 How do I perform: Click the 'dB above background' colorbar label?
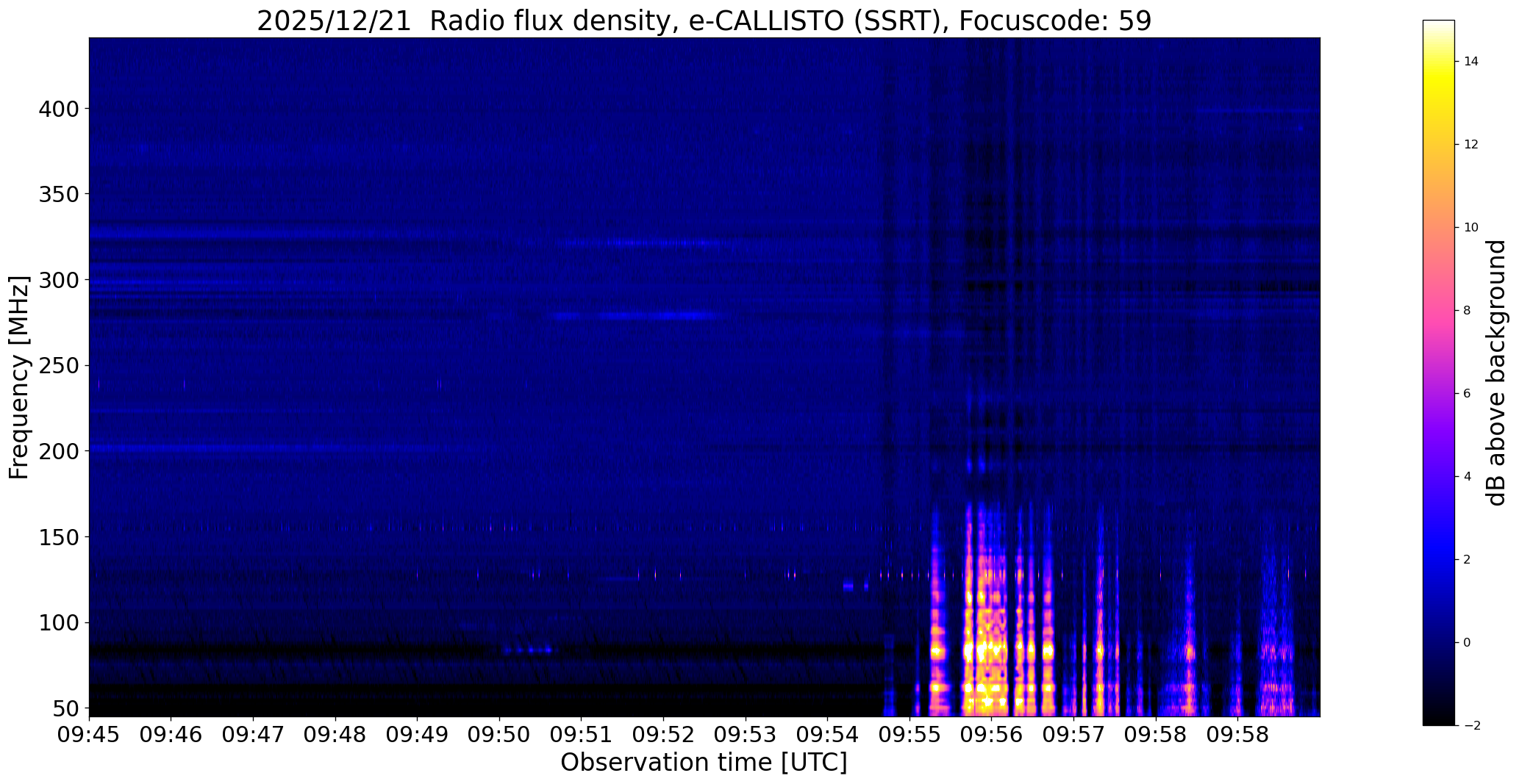coord(1496,373)
